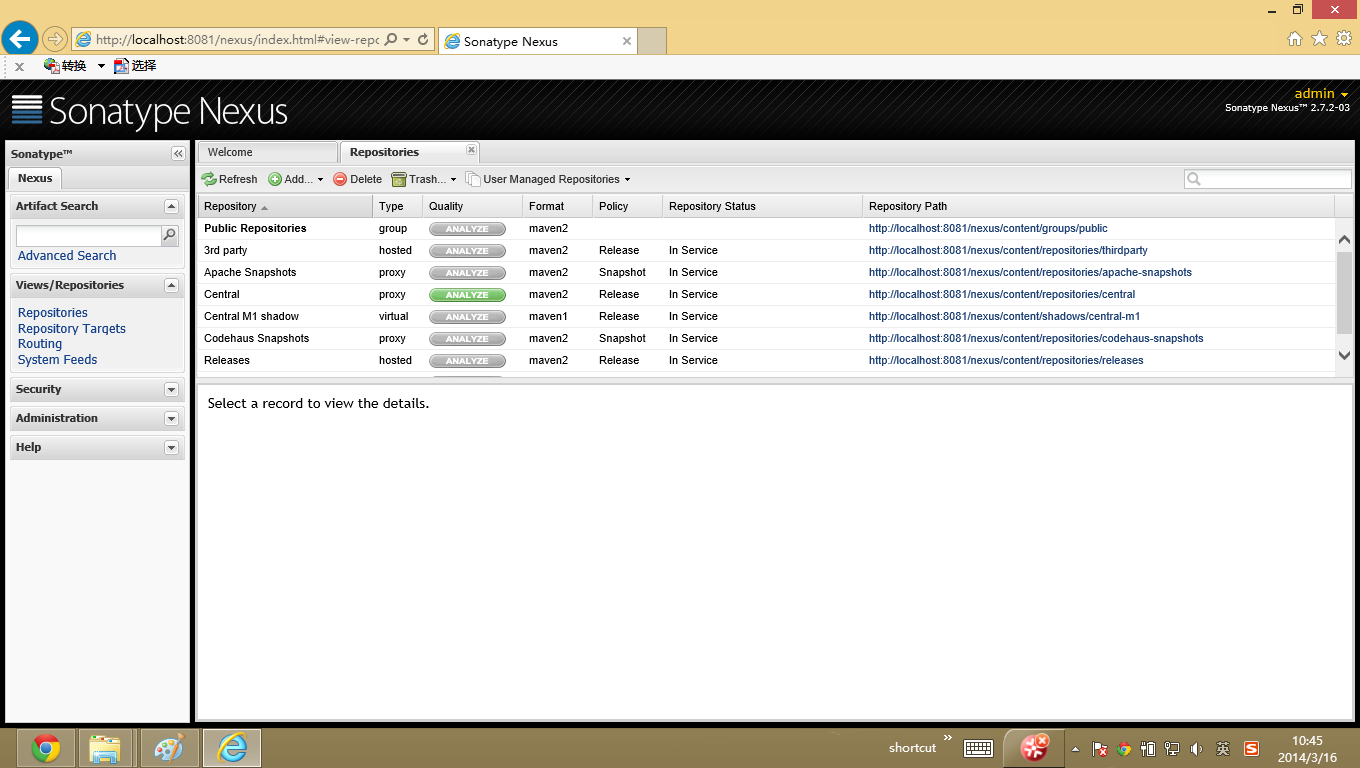The width and height of the screenshot is (1360, 768).
Task: Open the Add repository menu
Action: [296, 179]
